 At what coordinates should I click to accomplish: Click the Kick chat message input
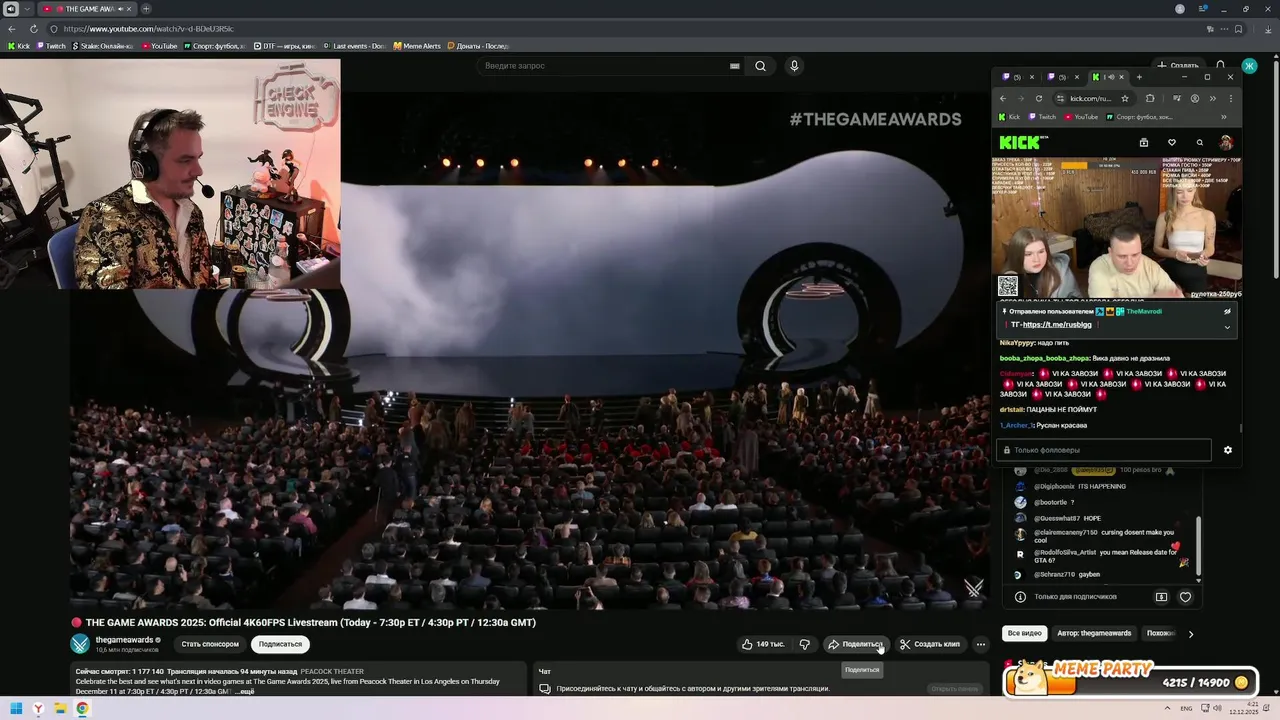[1104, 450]
